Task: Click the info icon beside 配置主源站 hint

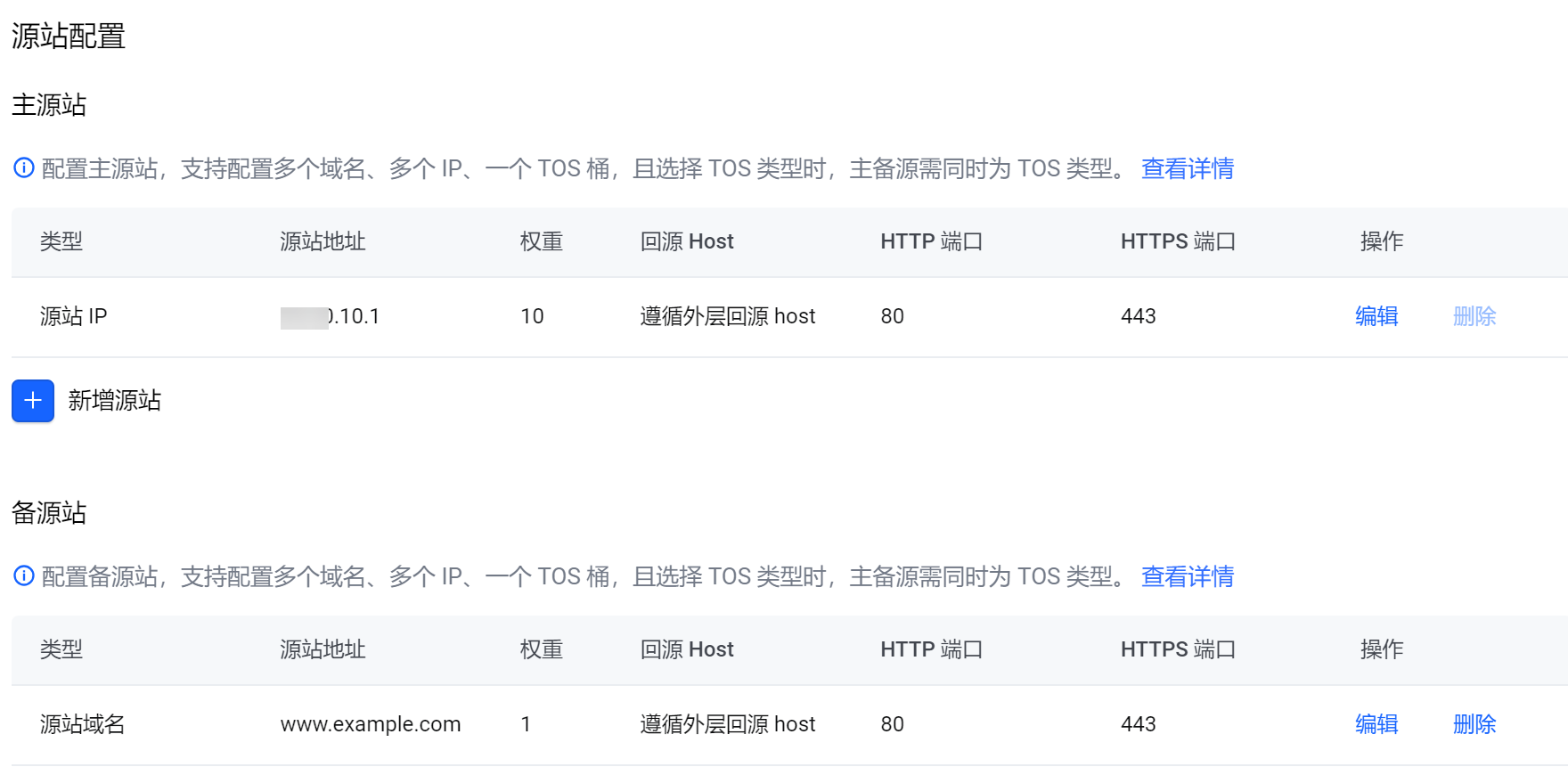Action: pyautogui.click(x=24, y=167)
